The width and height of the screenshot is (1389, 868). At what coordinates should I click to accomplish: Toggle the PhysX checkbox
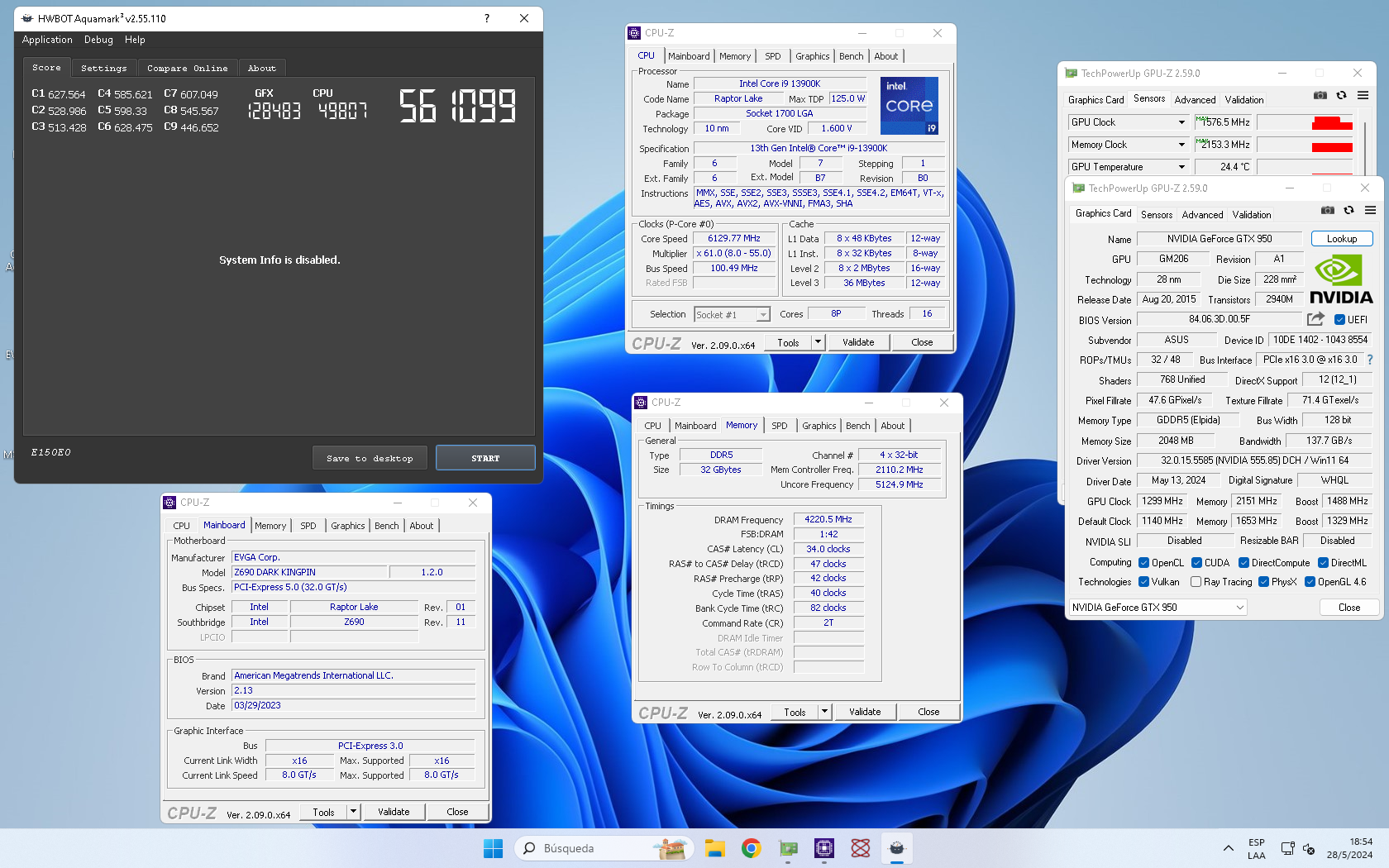point(1263,582)
